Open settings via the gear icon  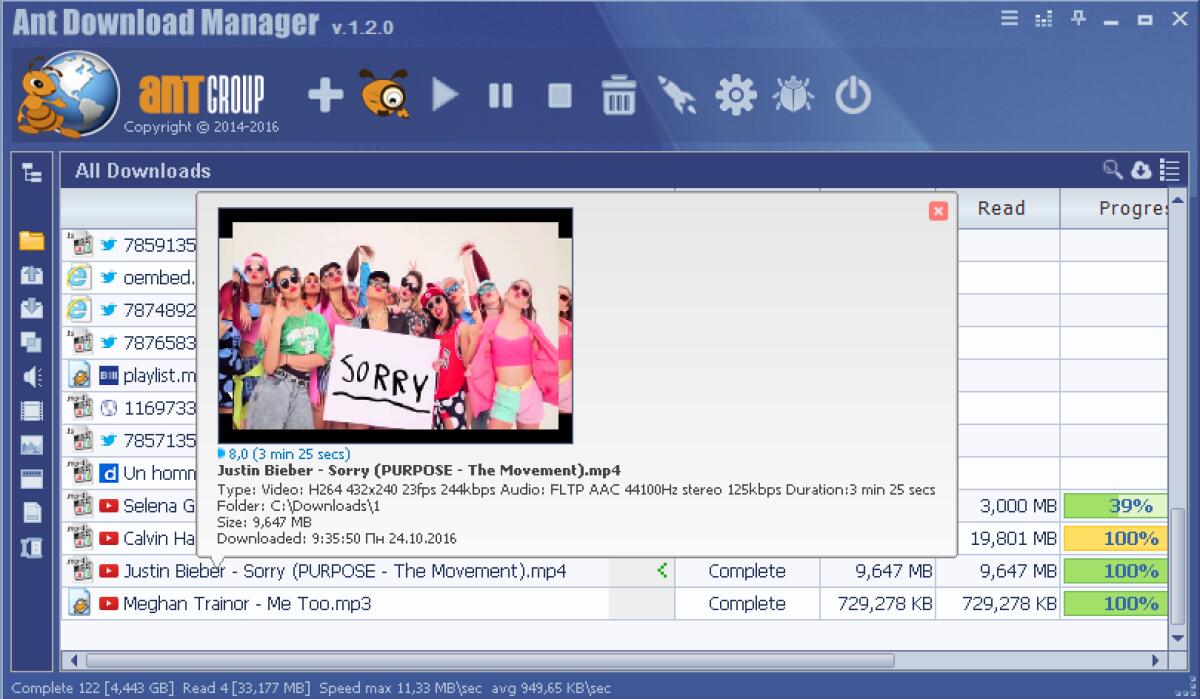pyautogui.click(x=736, y=96)
